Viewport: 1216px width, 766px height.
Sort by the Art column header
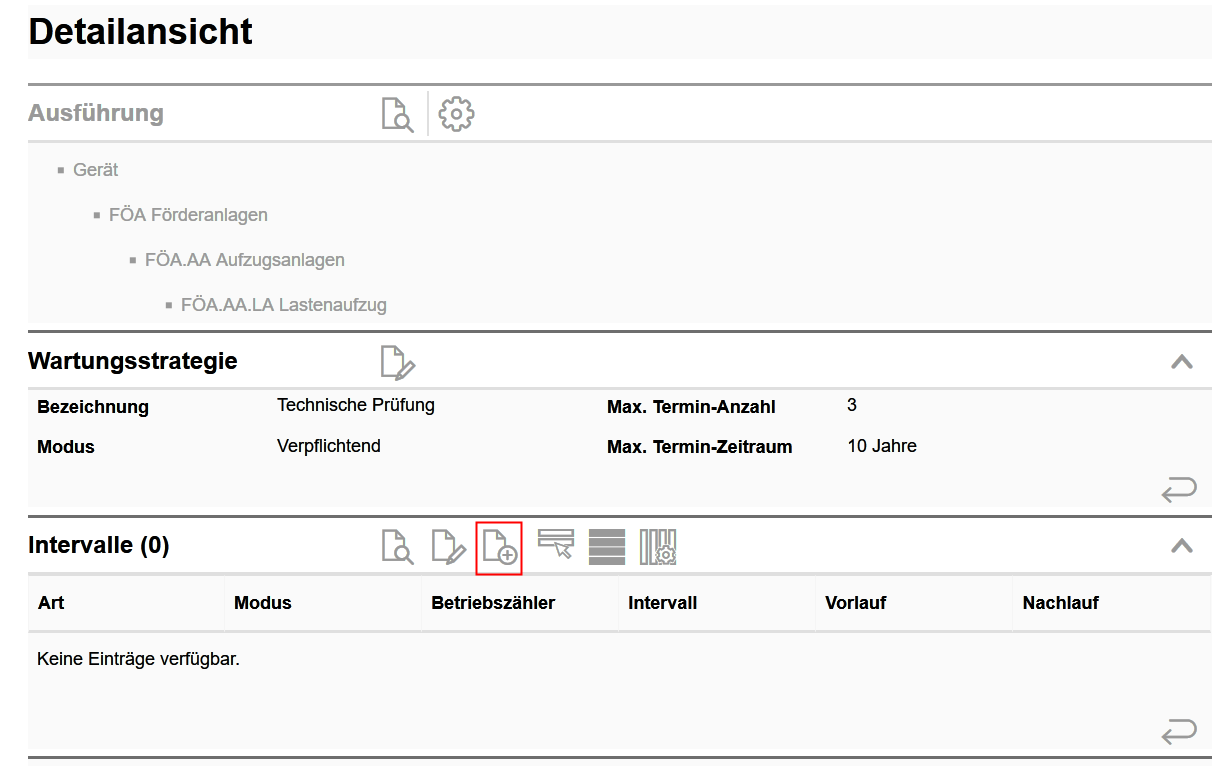tap(51, 603)
